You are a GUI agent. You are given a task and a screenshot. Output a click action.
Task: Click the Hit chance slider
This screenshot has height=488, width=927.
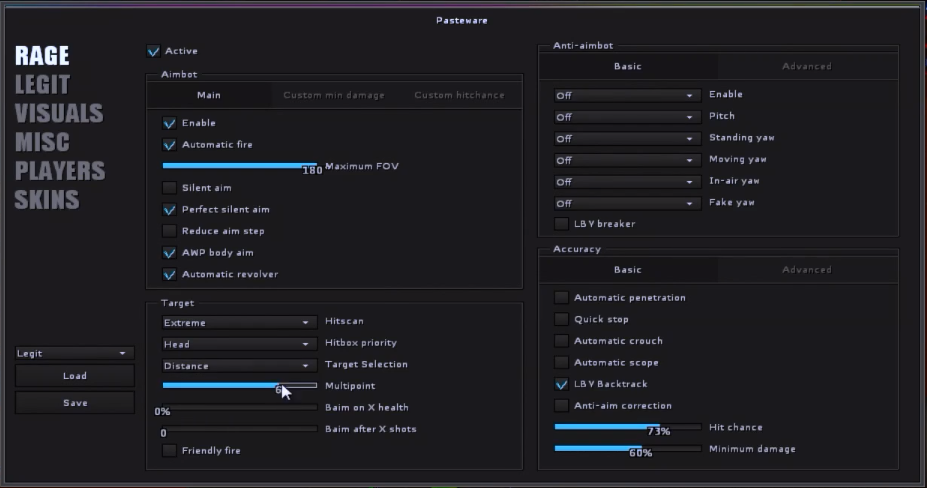pyautogui.click(x=628, y=426)
